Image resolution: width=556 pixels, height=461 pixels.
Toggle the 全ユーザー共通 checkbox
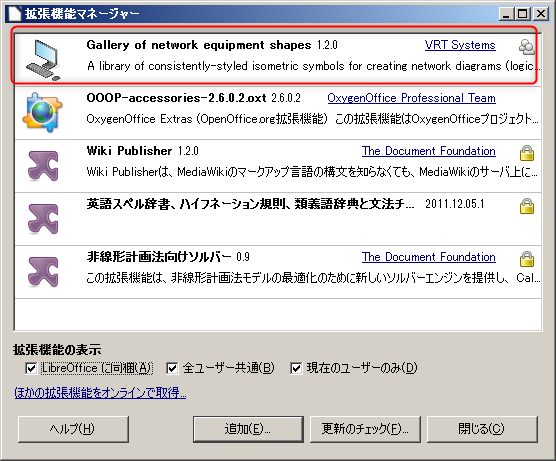[x=172, y=368]
